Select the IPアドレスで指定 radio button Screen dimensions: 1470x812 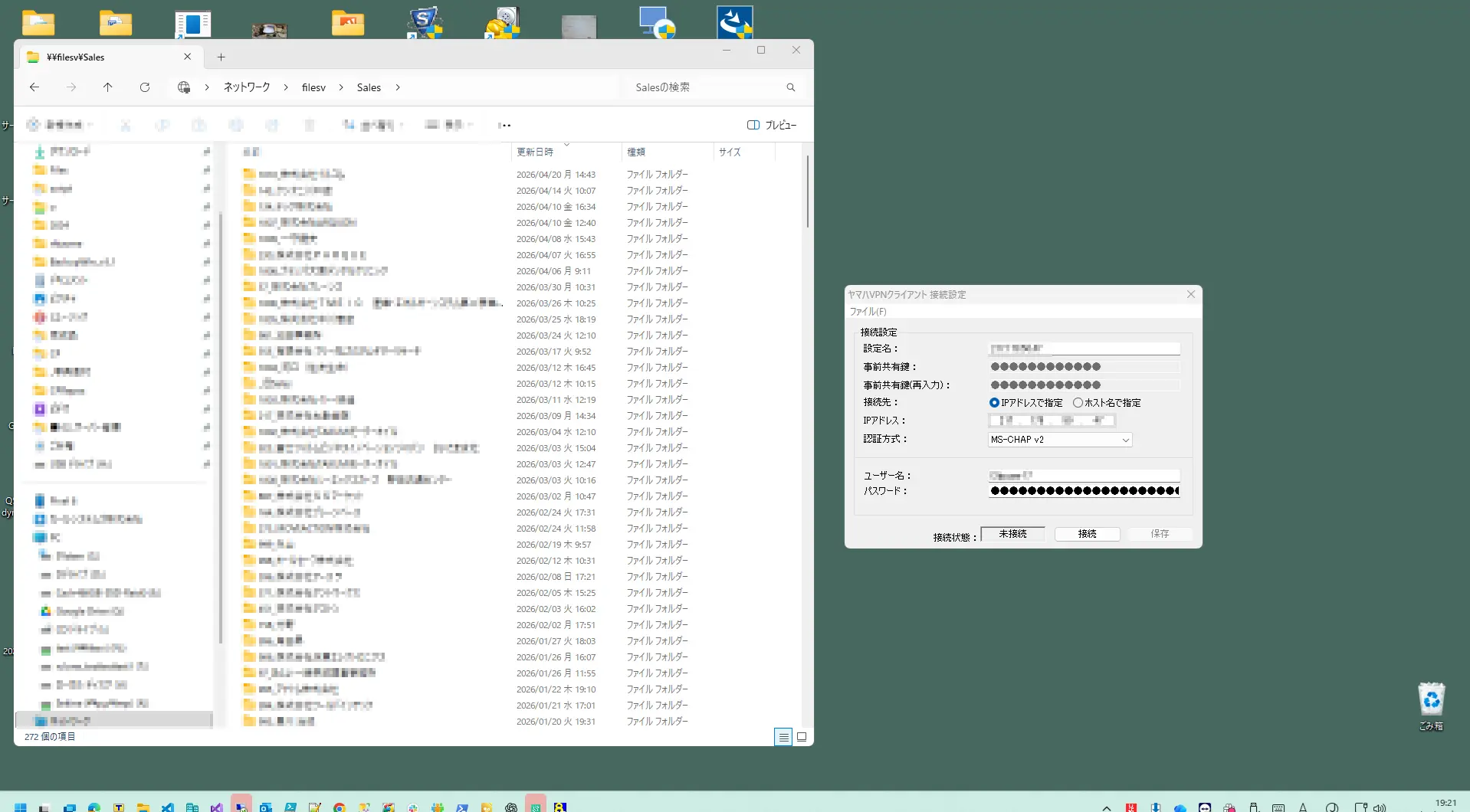click(x=994, y=403)
